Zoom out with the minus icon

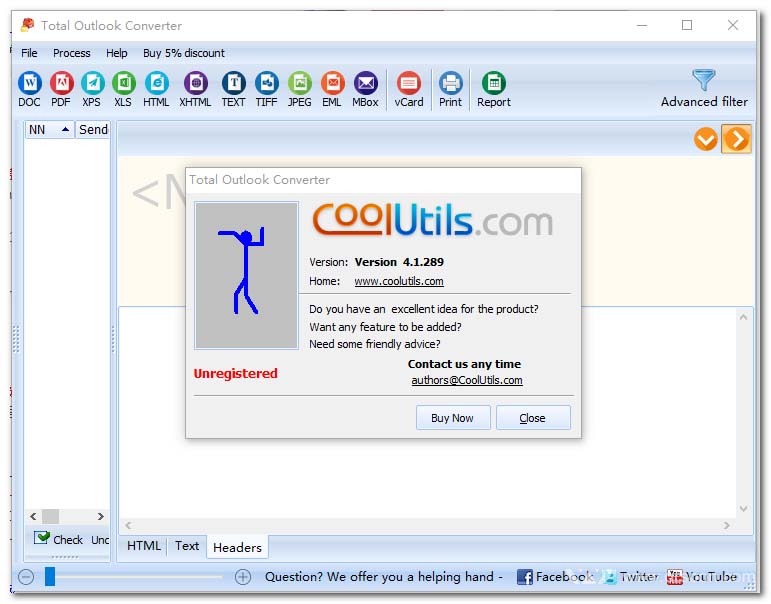tap(26, 576)
